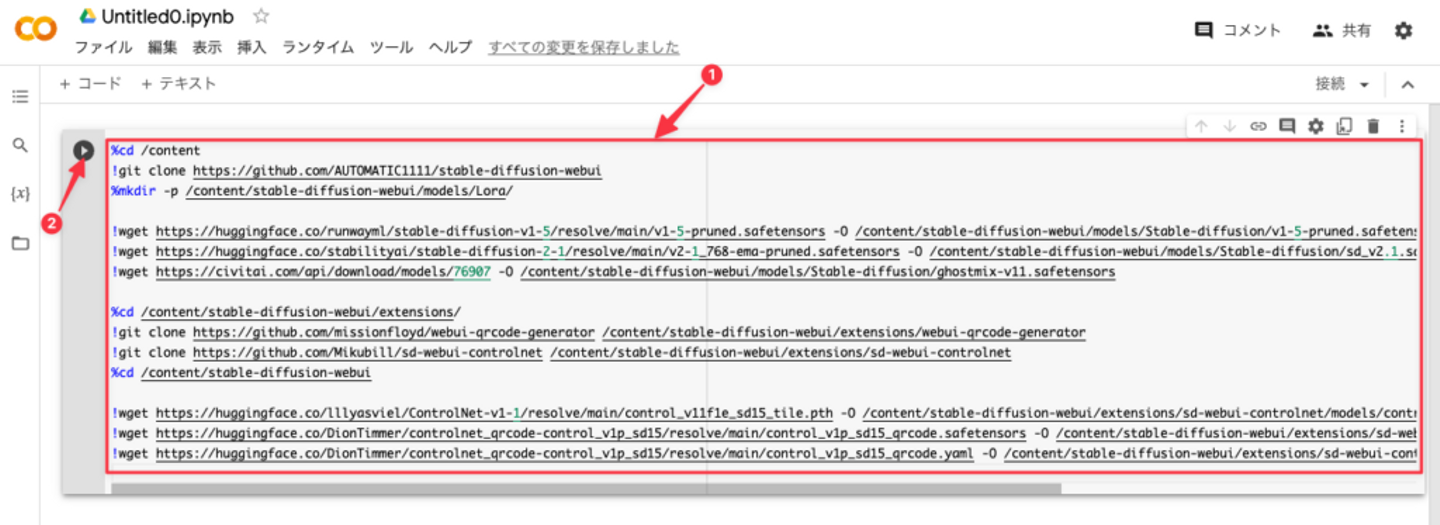
Task: Star the Untitled0.ipynb notebook
Action: pos(261,16)
